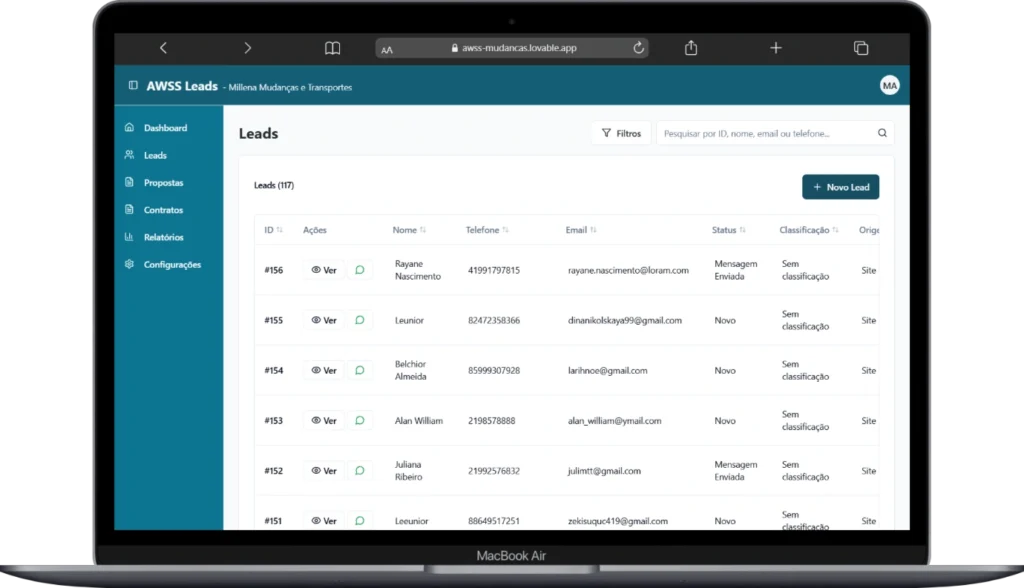Open the MA user avatar menu
The width and height of the screenshot is (1024, 588).
coord(889,86)
